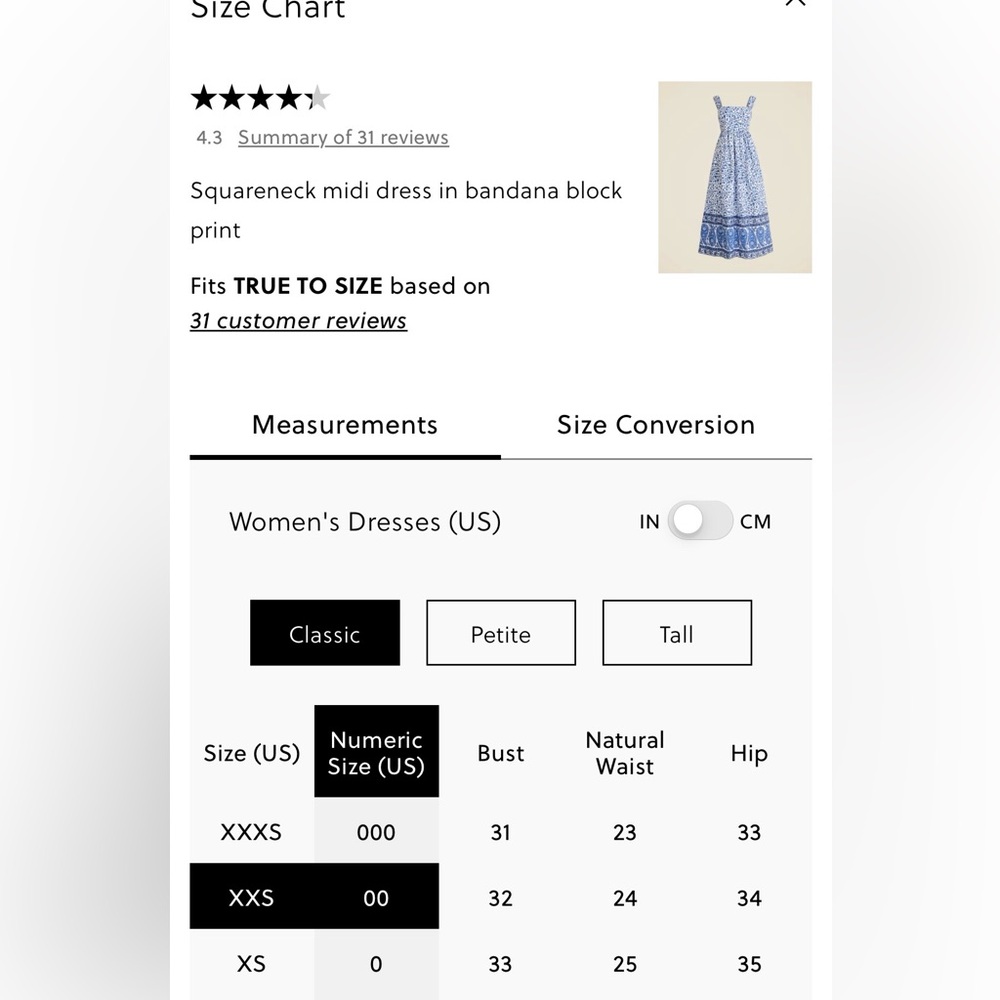Open the 31 customer reviews link
The width and height of the screenshot is (1000, 1000).
click(x=298, y=321)
